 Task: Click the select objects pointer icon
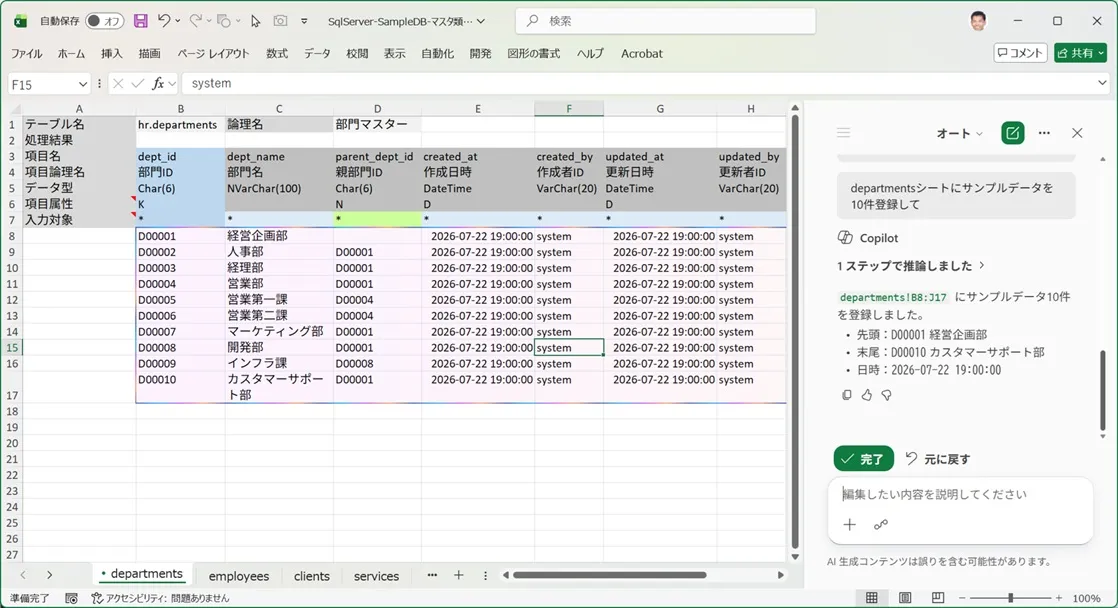point(255,21)
